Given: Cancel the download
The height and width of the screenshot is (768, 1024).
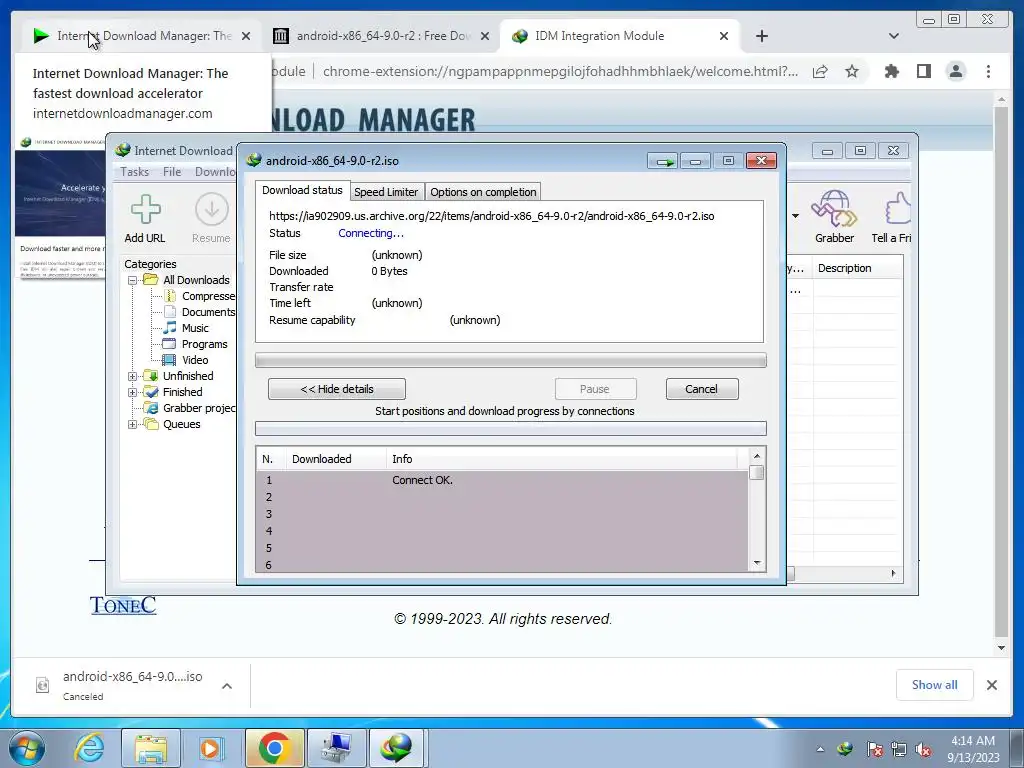Looking at the screenshot, I should (702, 389).
